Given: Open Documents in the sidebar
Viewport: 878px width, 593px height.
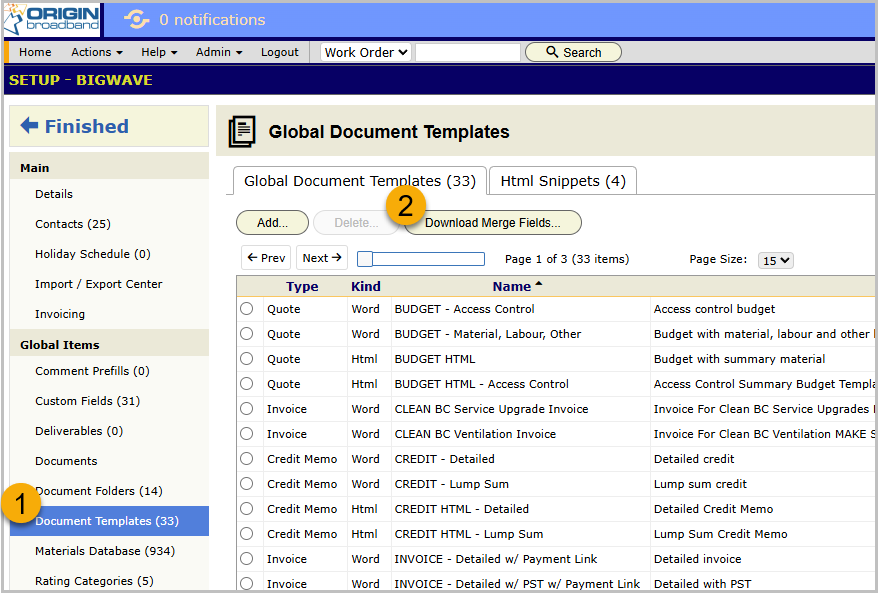Looking at the screenshot, I should [66, 461].
